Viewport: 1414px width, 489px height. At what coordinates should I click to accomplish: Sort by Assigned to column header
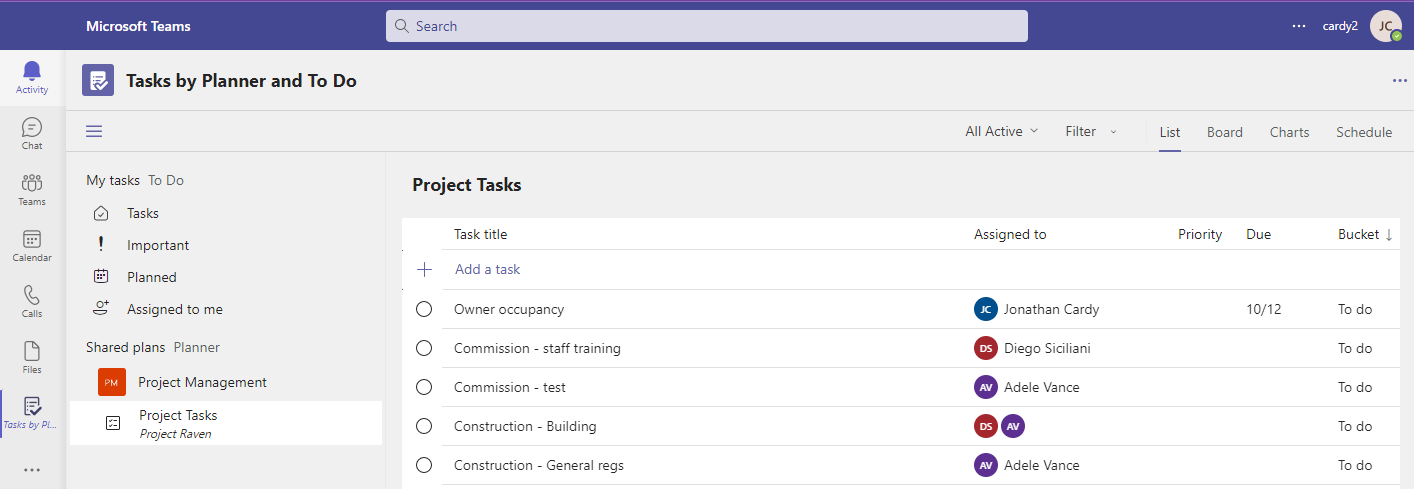pyautogui.click(x=1010, y=234)
